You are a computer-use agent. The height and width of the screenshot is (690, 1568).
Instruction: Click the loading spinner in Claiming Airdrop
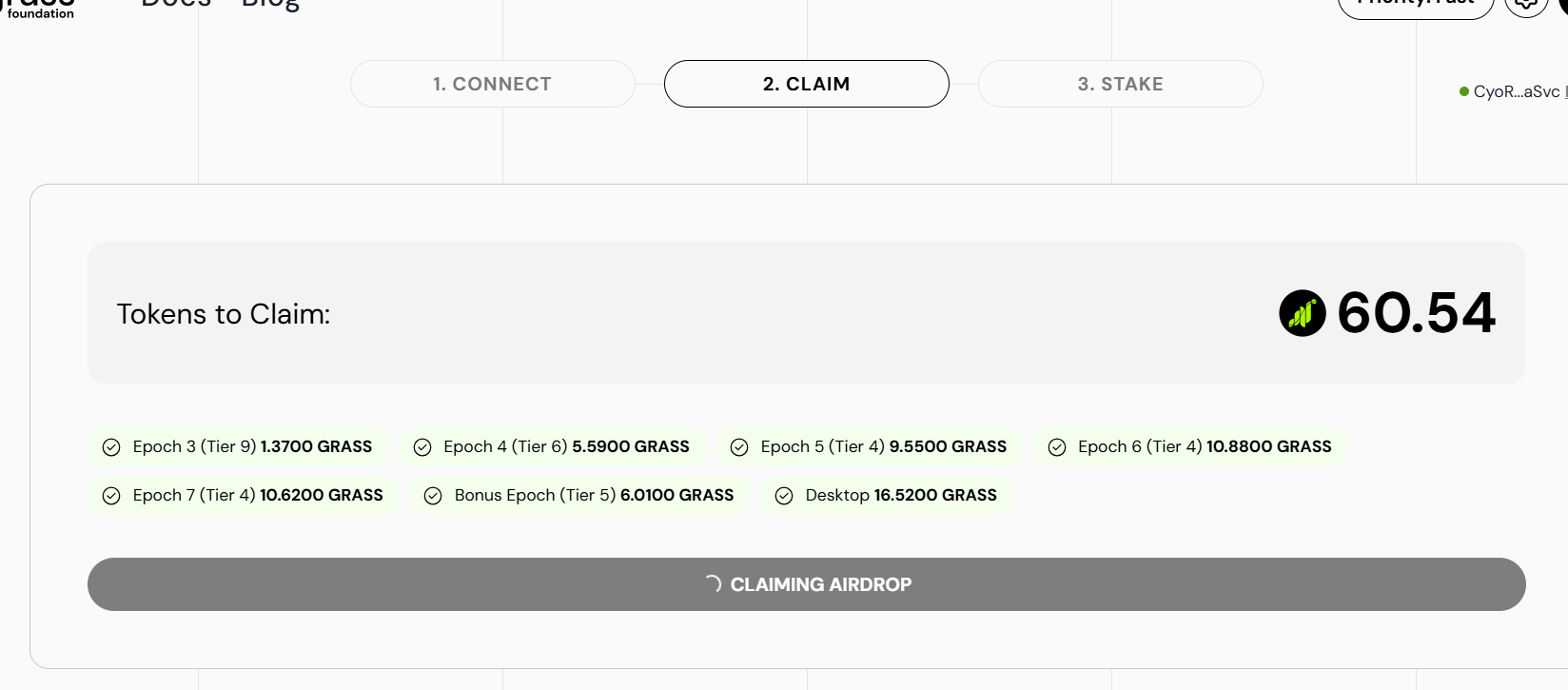tap(713, 583)
